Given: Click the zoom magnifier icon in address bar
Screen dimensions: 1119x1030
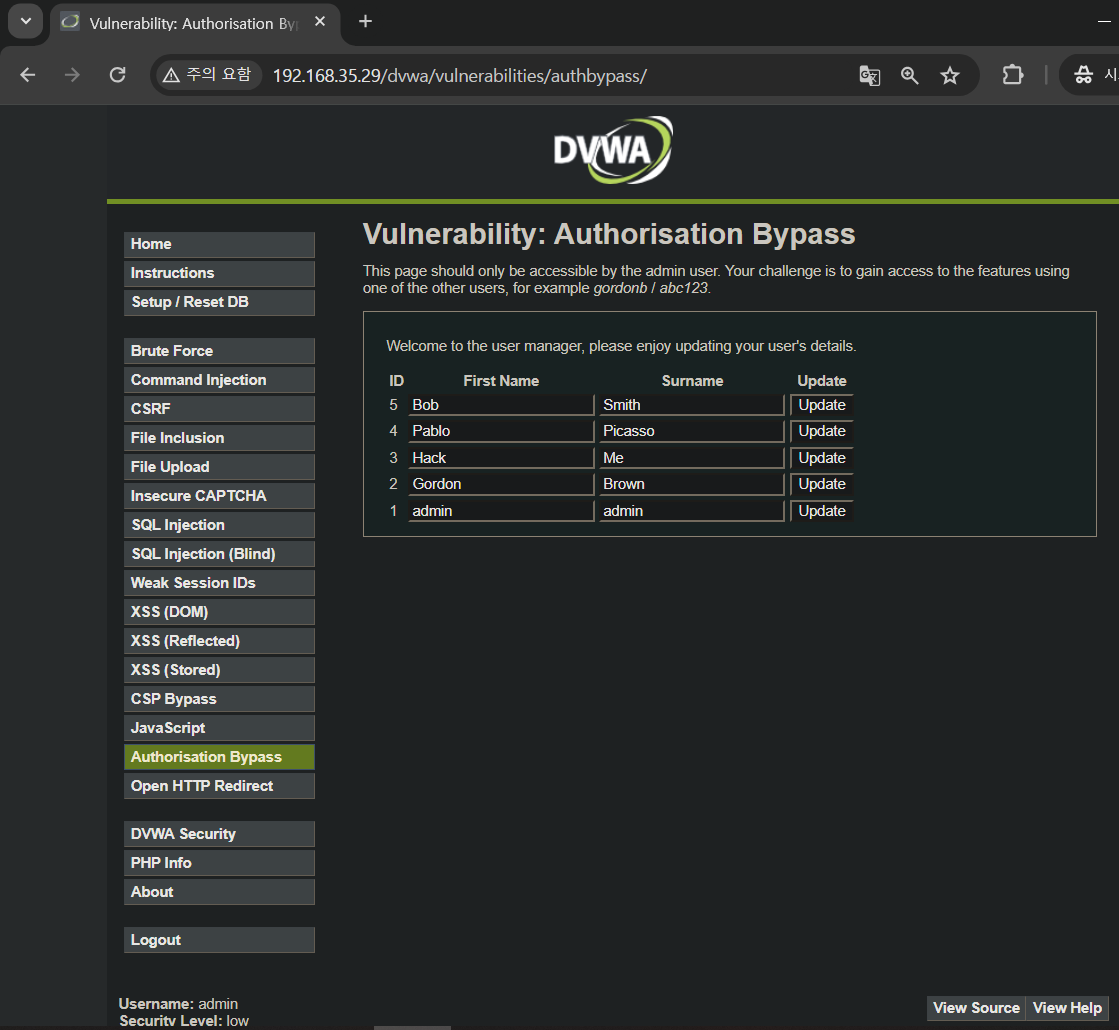Looking at the screenshot, I should (x=909, y=75).
